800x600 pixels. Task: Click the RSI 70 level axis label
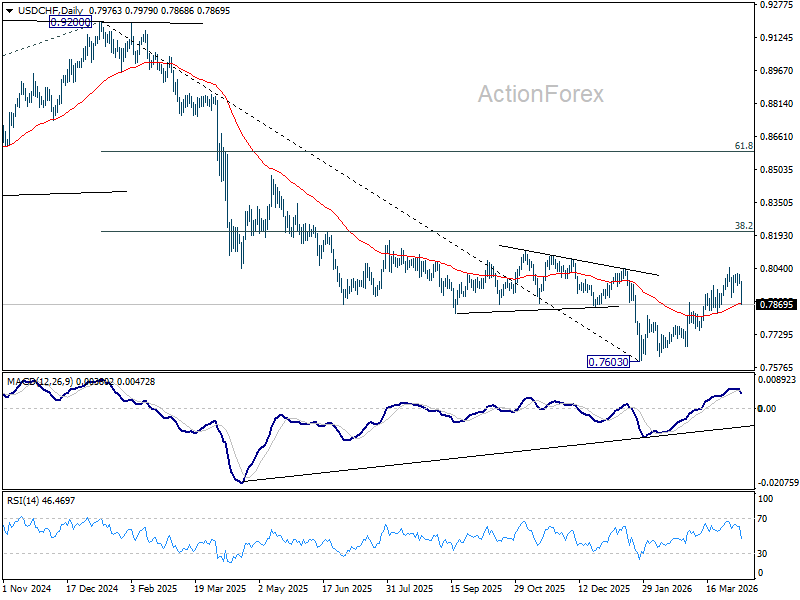(762, 519)
